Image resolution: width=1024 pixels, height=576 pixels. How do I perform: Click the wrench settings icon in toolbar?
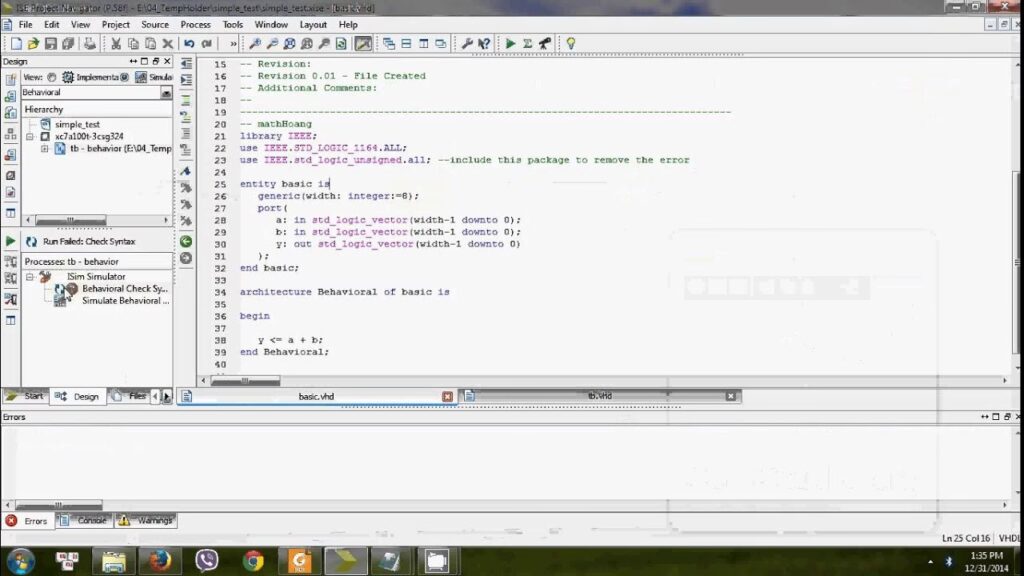coord(466,44)
